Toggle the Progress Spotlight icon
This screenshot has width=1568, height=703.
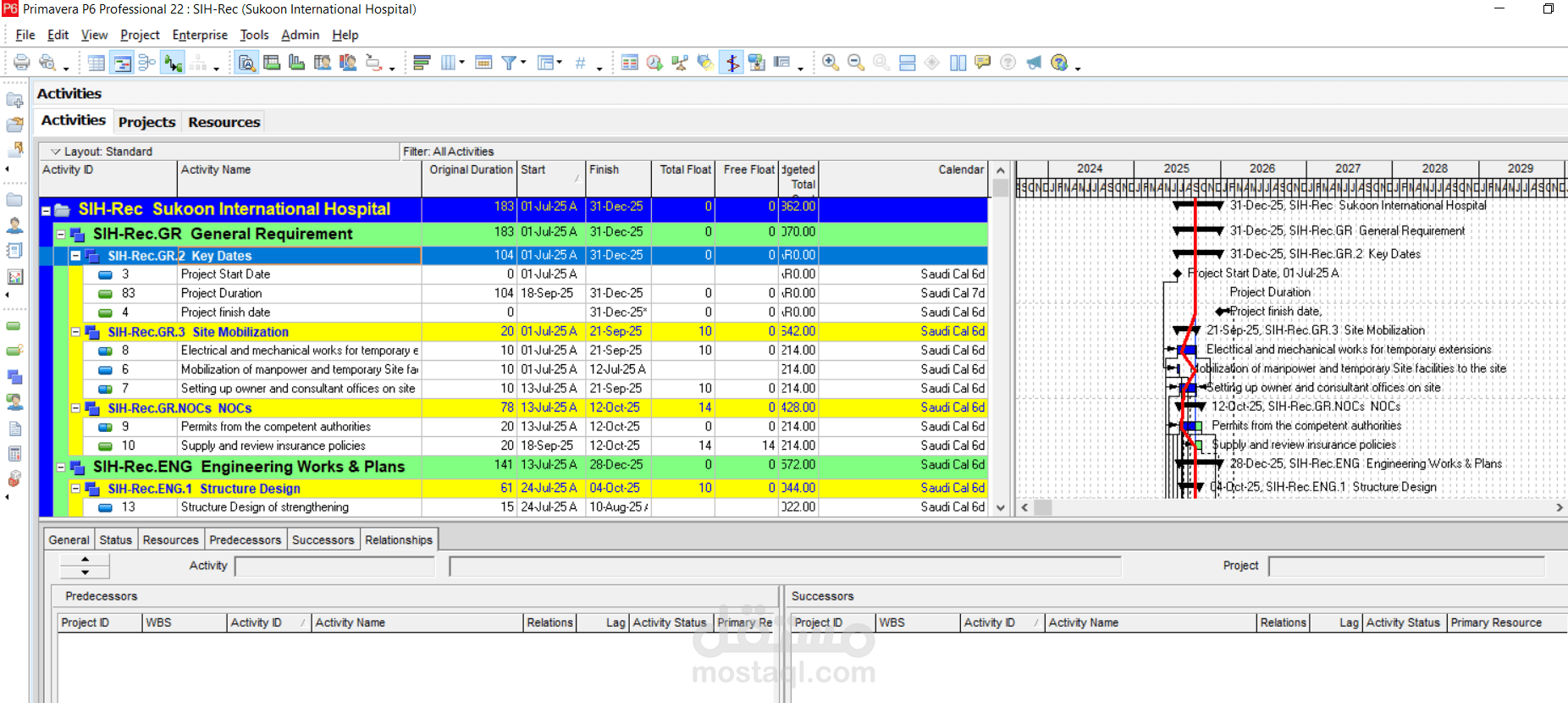pyautogui.click(x=705, y=63)
